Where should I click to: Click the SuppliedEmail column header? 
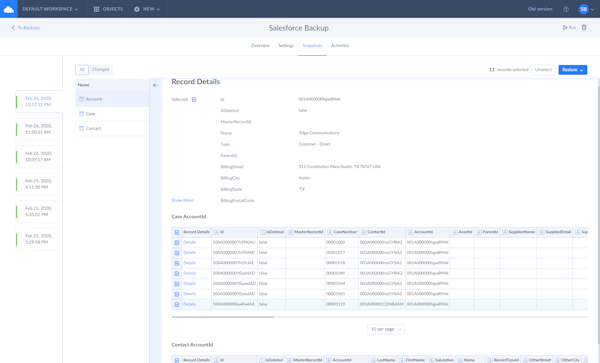[x=555, y=232]
